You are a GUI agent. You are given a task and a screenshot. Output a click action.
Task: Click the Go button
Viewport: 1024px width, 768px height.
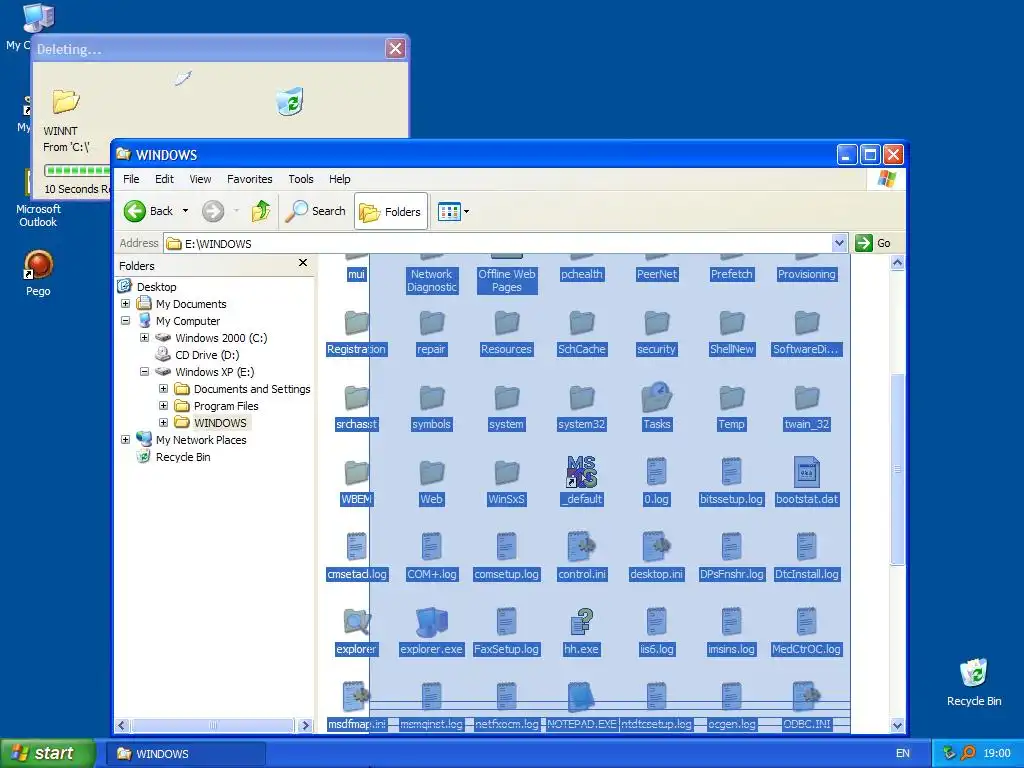(873, 243)
